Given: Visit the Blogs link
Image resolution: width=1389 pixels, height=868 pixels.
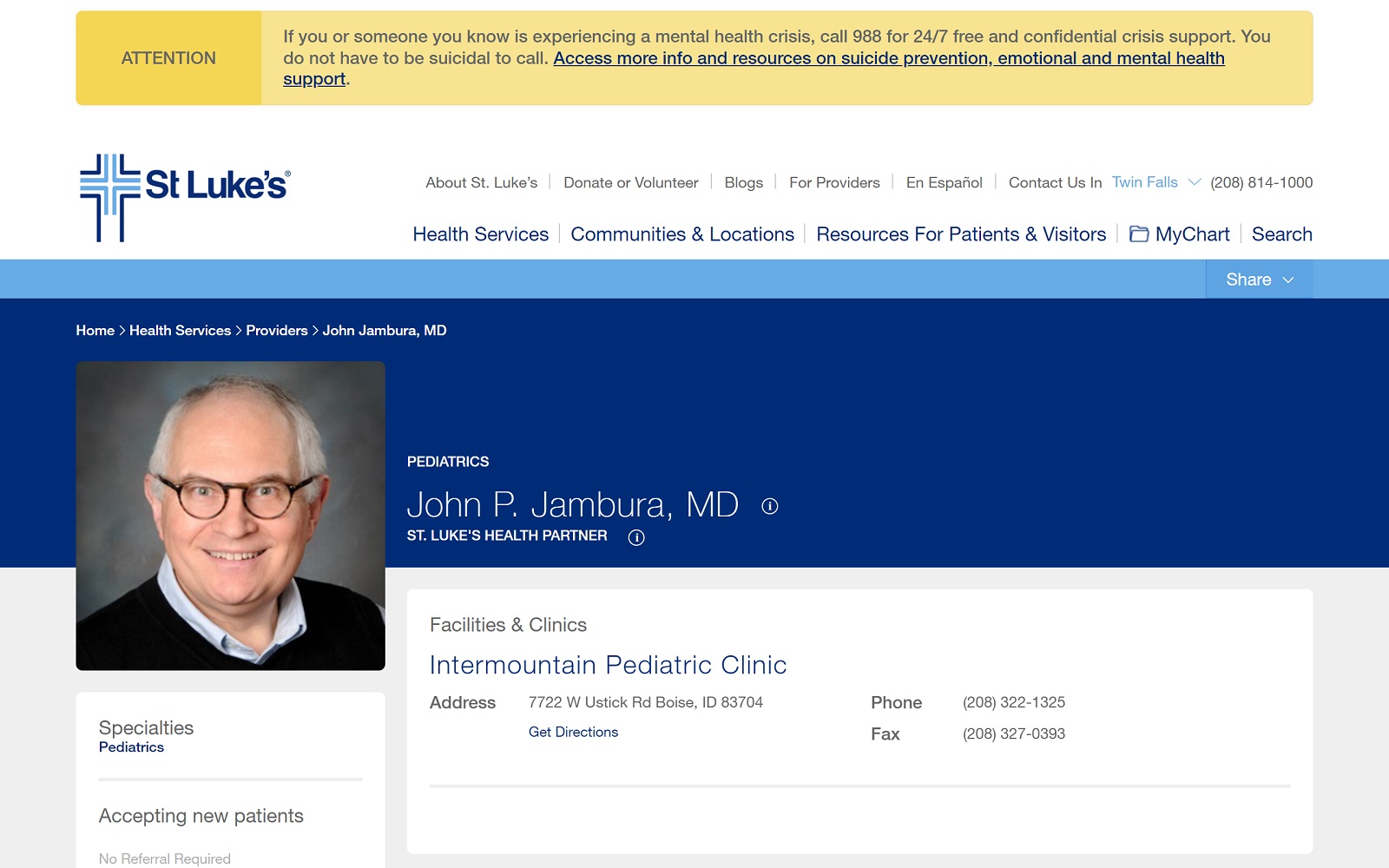Looking at the screenshot, I should [x=744, y=182].
